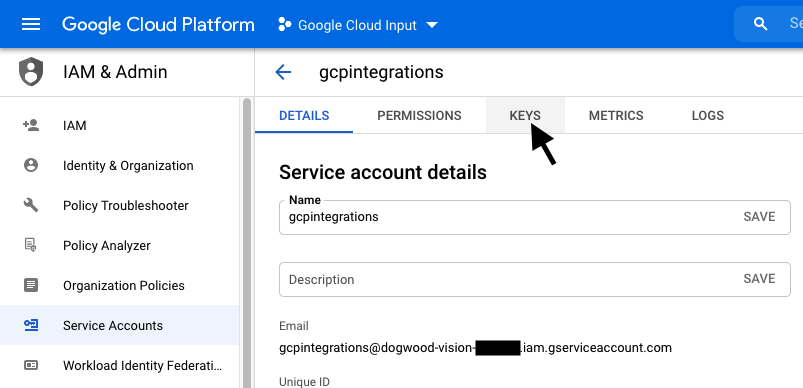Open the Google Cloud Input project dropdown

(358, 25)
